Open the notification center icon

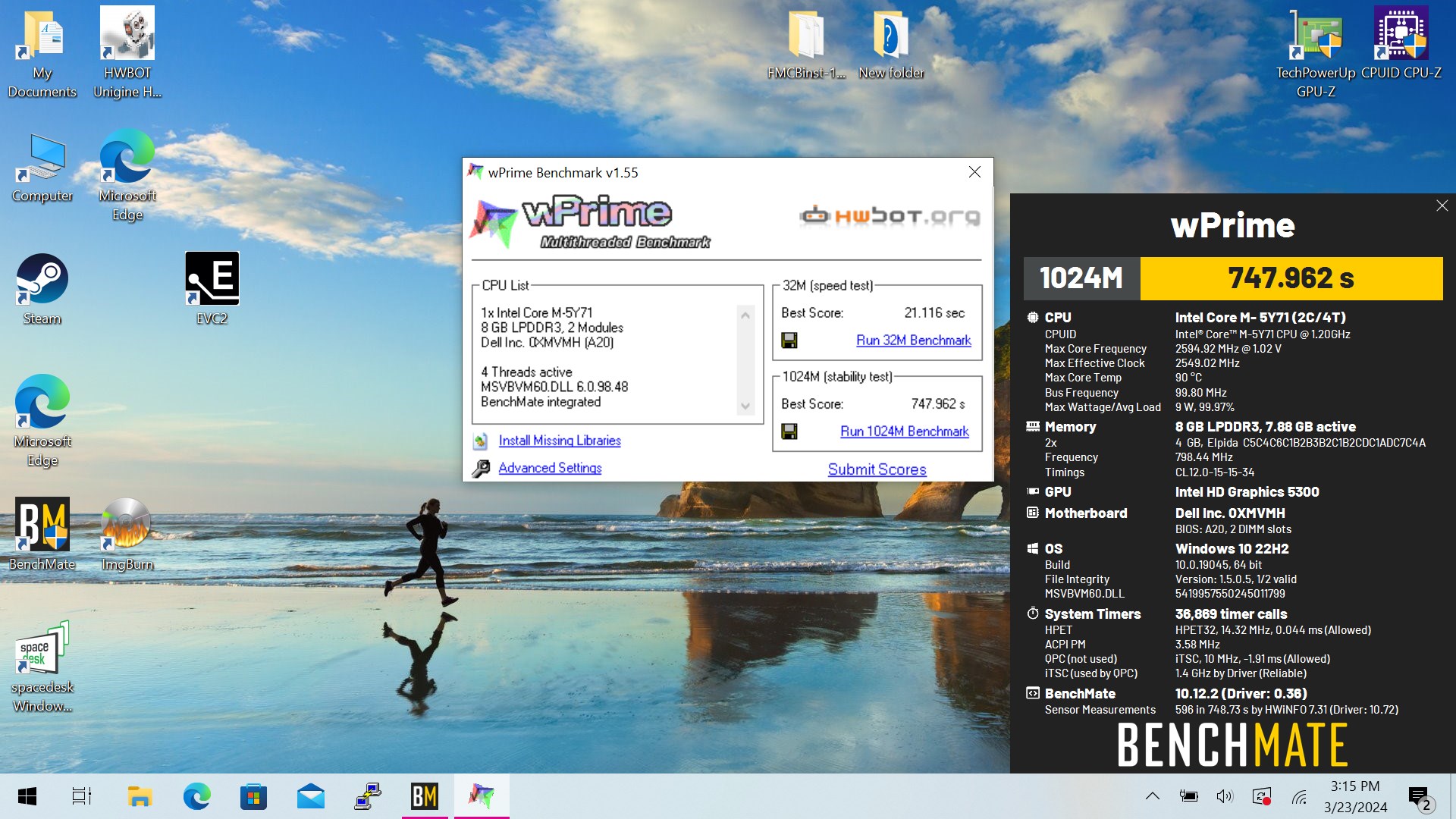[x=1420, y=798]
